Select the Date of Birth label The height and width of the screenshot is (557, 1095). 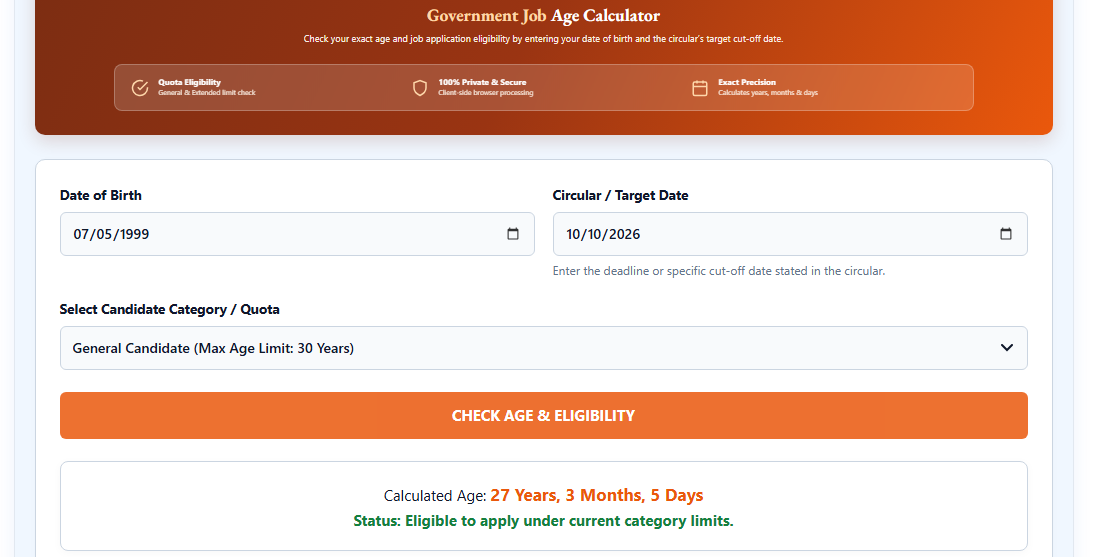pos(101,195)
